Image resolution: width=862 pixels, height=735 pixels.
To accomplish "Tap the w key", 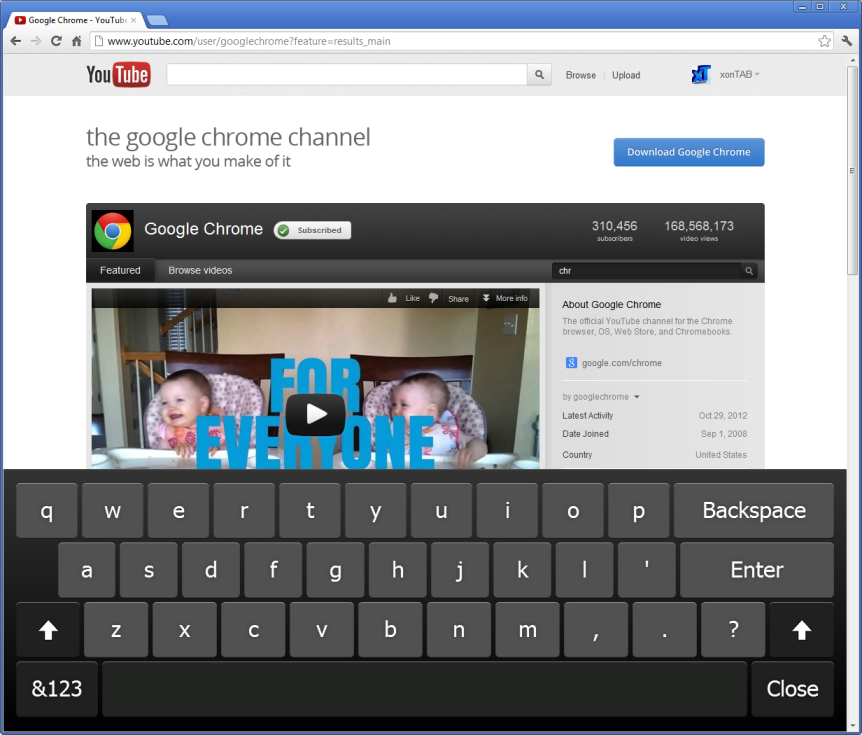I will tap(112, 511).
